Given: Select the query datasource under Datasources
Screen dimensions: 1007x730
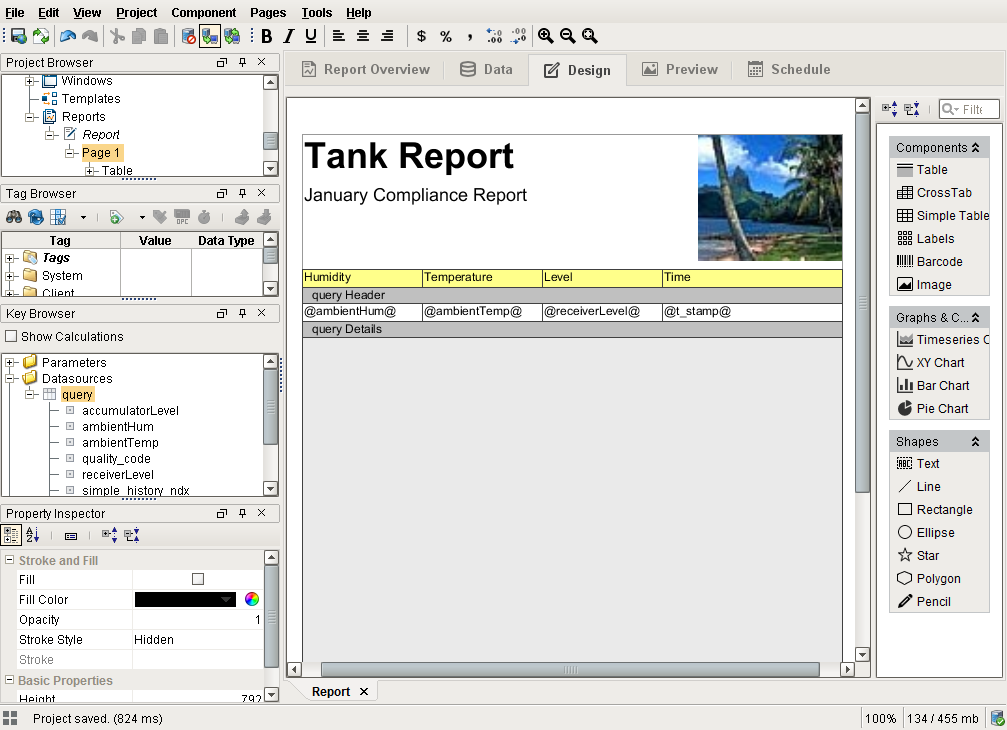Looking at the screenshot, I should tap(77, 394).
